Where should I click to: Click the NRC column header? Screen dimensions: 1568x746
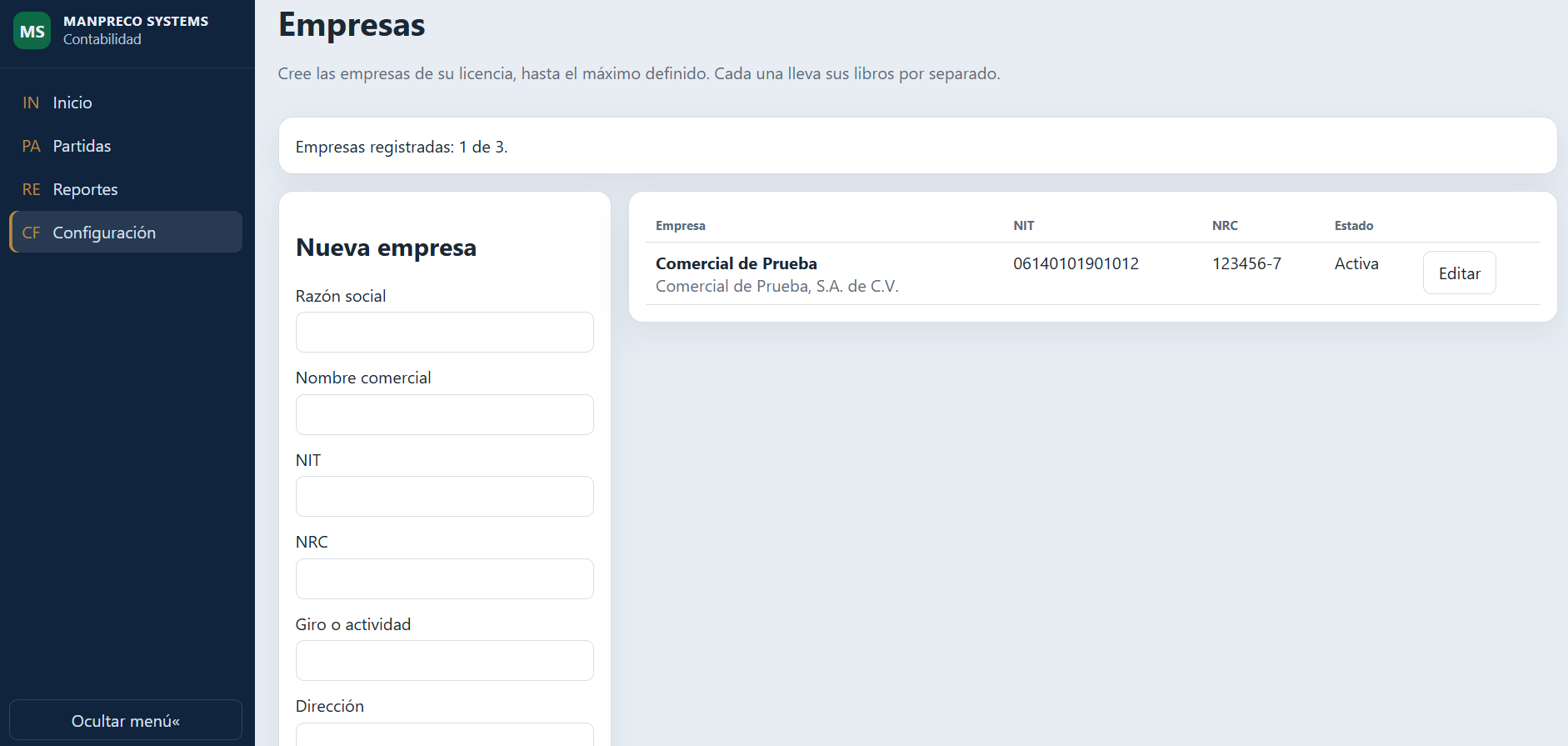[1225, 226]
